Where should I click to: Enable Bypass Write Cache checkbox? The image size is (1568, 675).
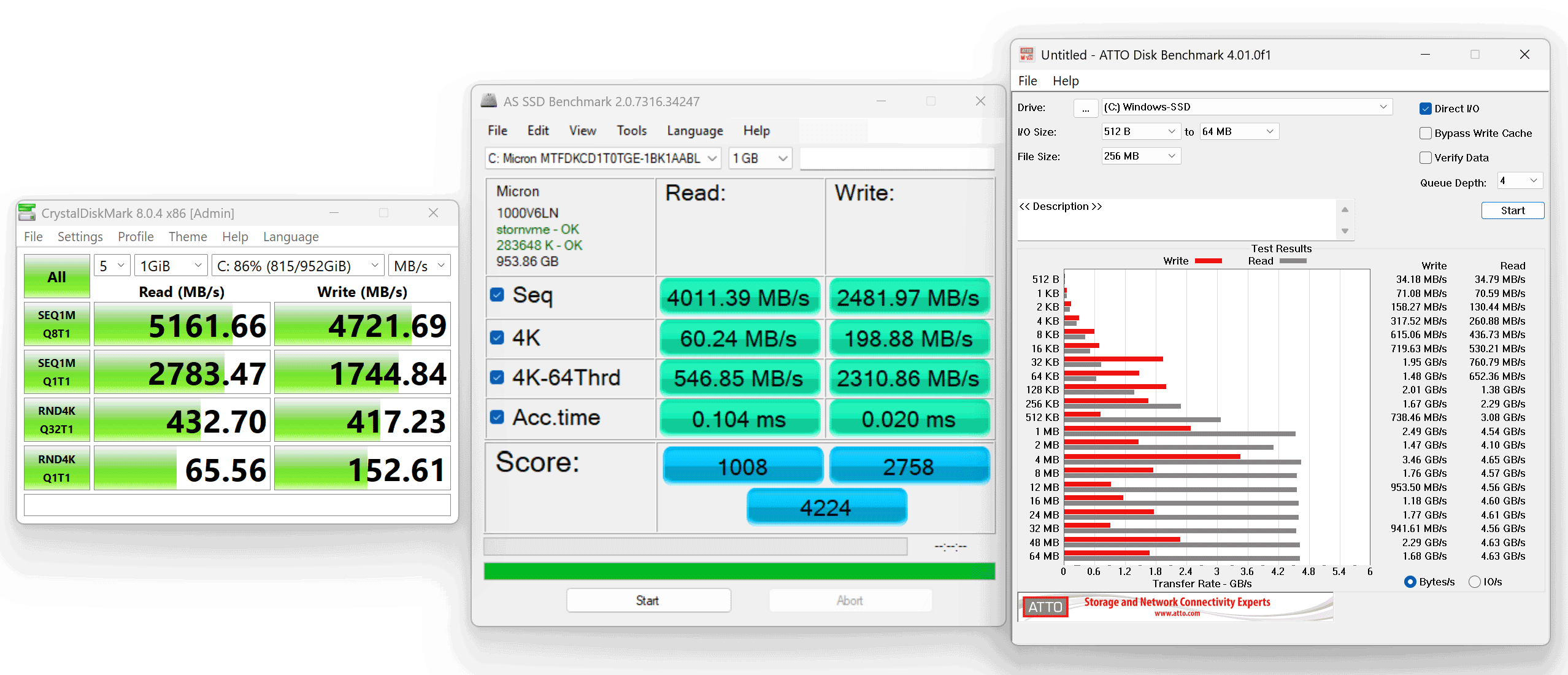tap(1426, 133)
